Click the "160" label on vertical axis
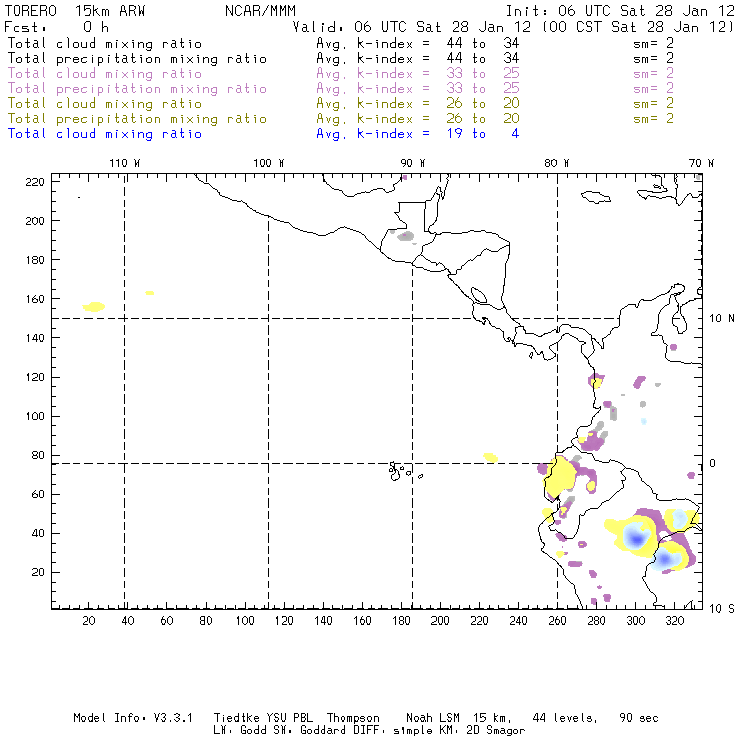This screenshot has width=740, height=740. [35, 299]
